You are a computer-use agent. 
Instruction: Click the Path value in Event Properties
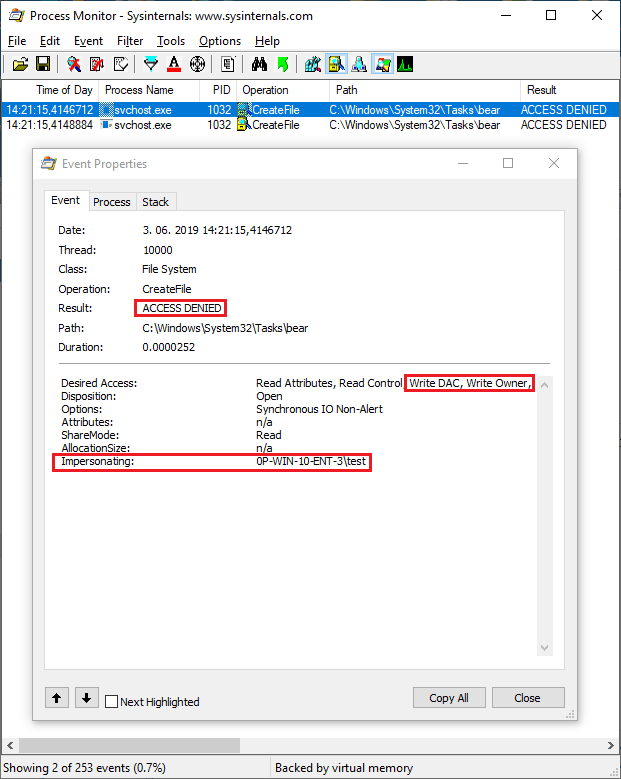[225, 328]
